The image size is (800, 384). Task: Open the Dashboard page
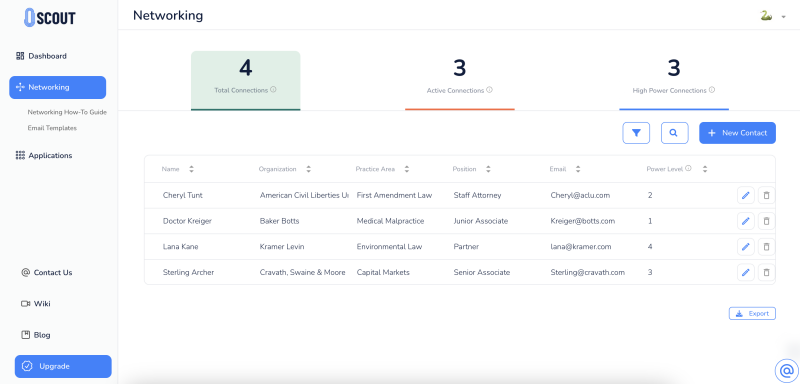coord(41,56)
